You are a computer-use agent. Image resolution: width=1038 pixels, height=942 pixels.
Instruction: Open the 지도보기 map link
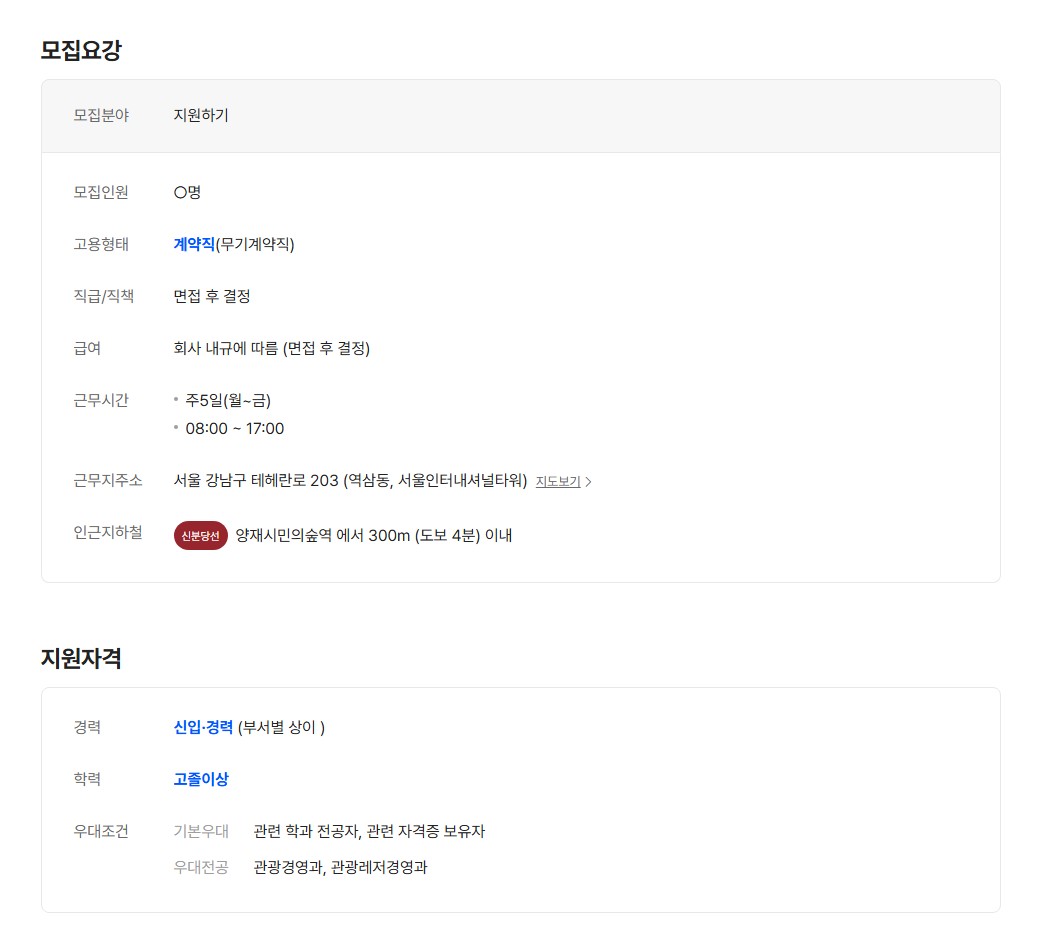pos(558,481)
